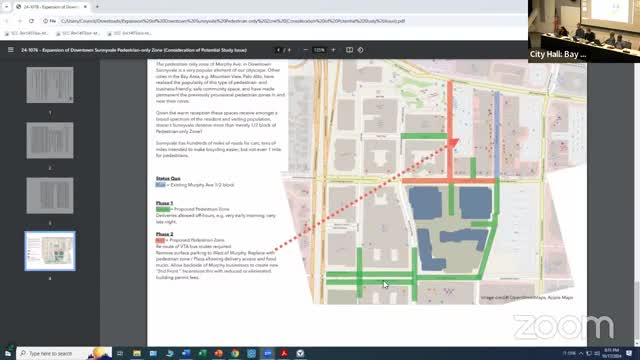Click the green legend swatch under Phase 1
Image resolution: width=640 pixels, height=360 pixels.
pyautogui.click(x=162, y=209)
